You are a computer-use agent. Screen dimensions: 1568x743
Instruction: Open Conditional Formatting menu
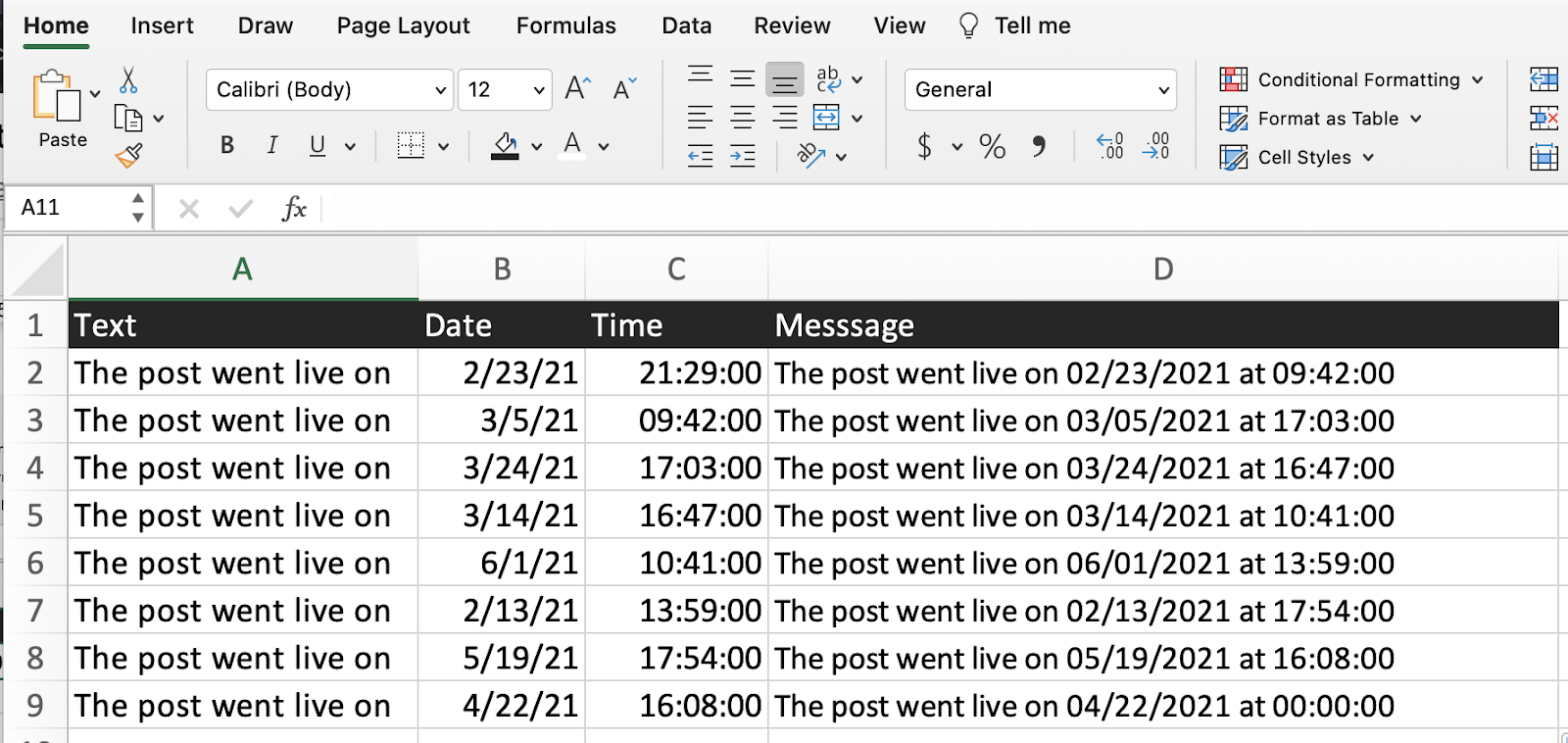click(1350, 79)
